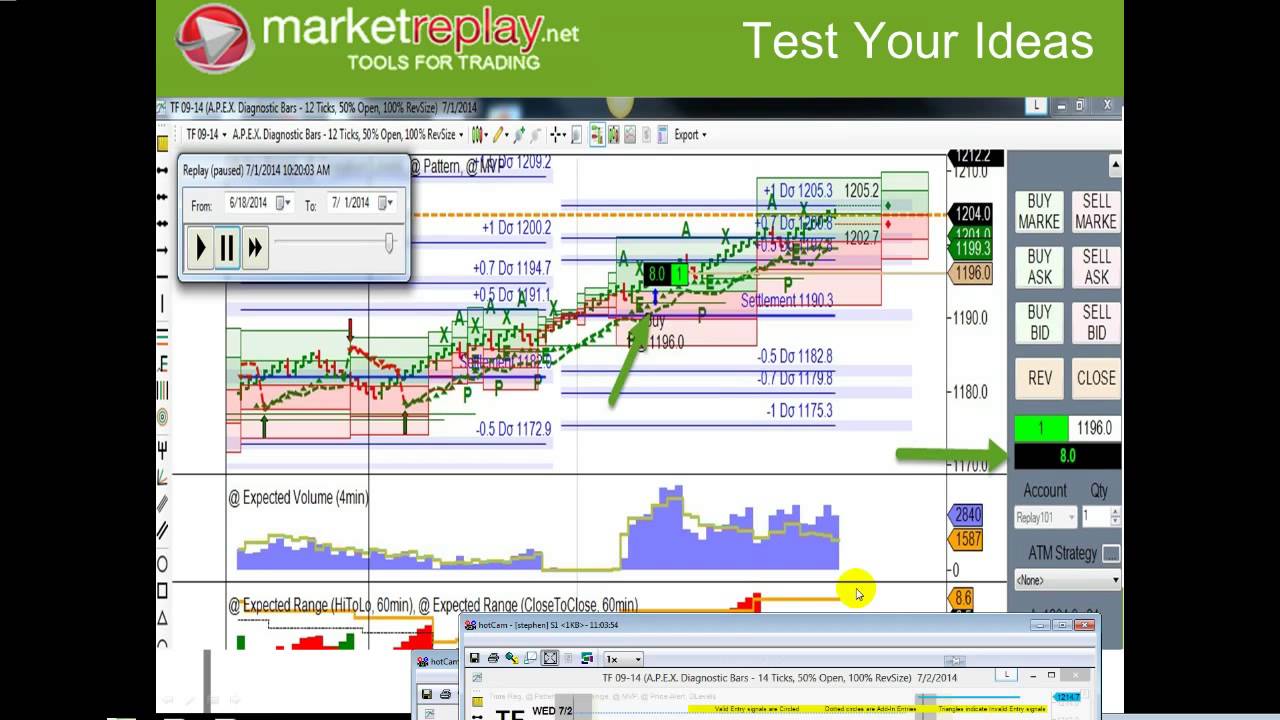Screen dimensions: 1280x720
Task: Click the hotCam screens icon beside zoom
Action: click(587, 658)
